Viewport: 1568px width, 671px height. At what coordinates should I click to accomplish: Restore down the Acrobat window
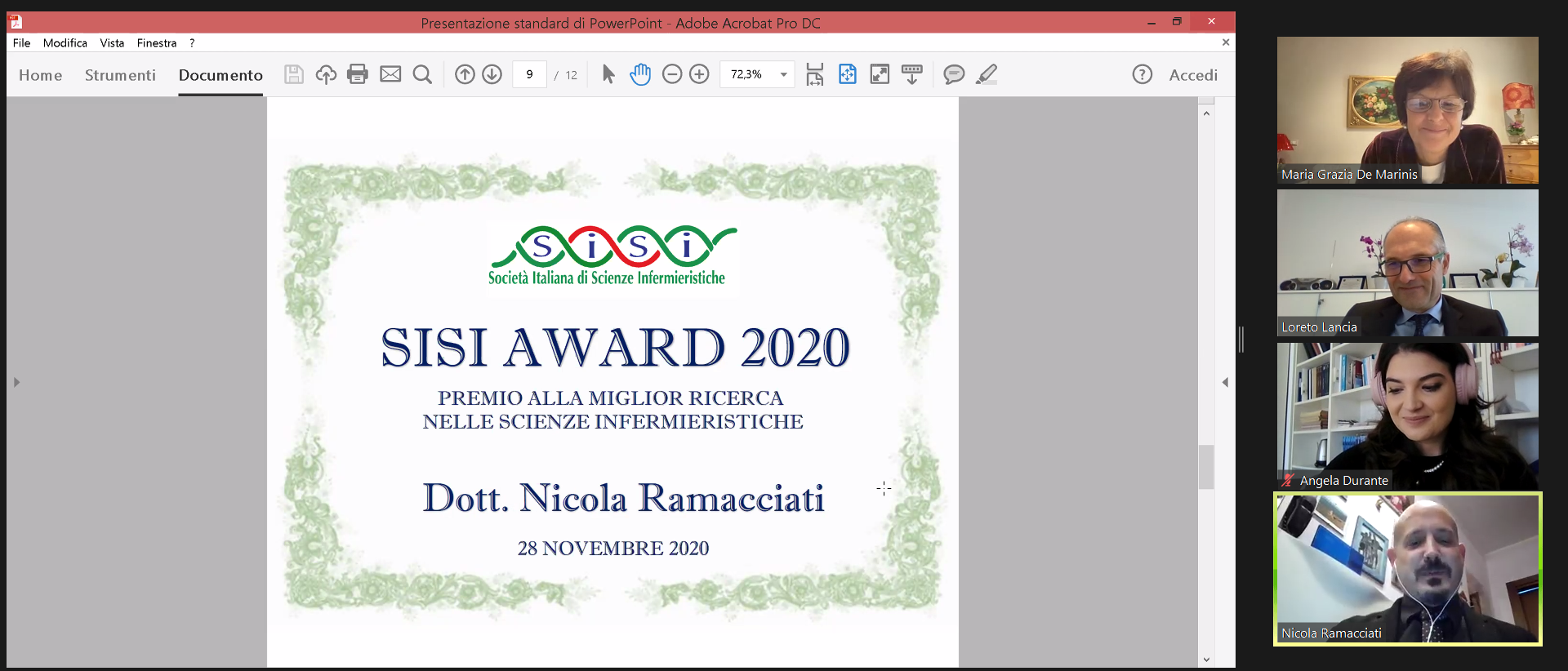(1177, 22)
